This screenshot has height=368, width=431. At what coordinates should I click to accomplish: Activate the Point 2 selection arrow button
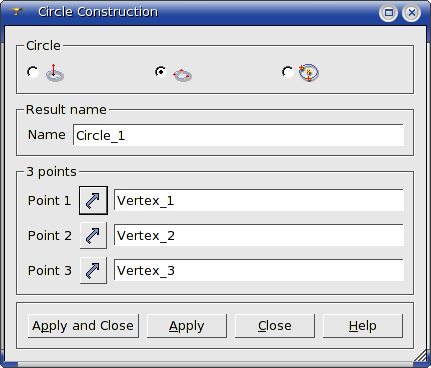coord(93,235)
